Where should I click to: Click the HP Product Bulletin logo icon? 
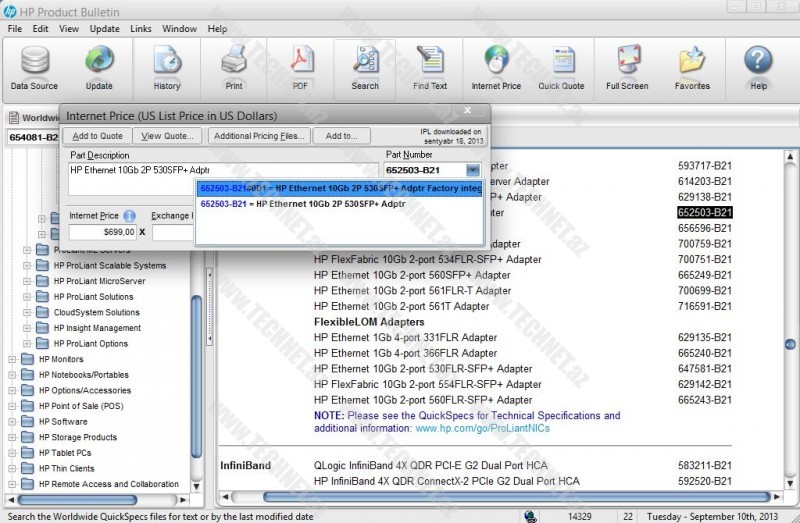tap(10, 12)
